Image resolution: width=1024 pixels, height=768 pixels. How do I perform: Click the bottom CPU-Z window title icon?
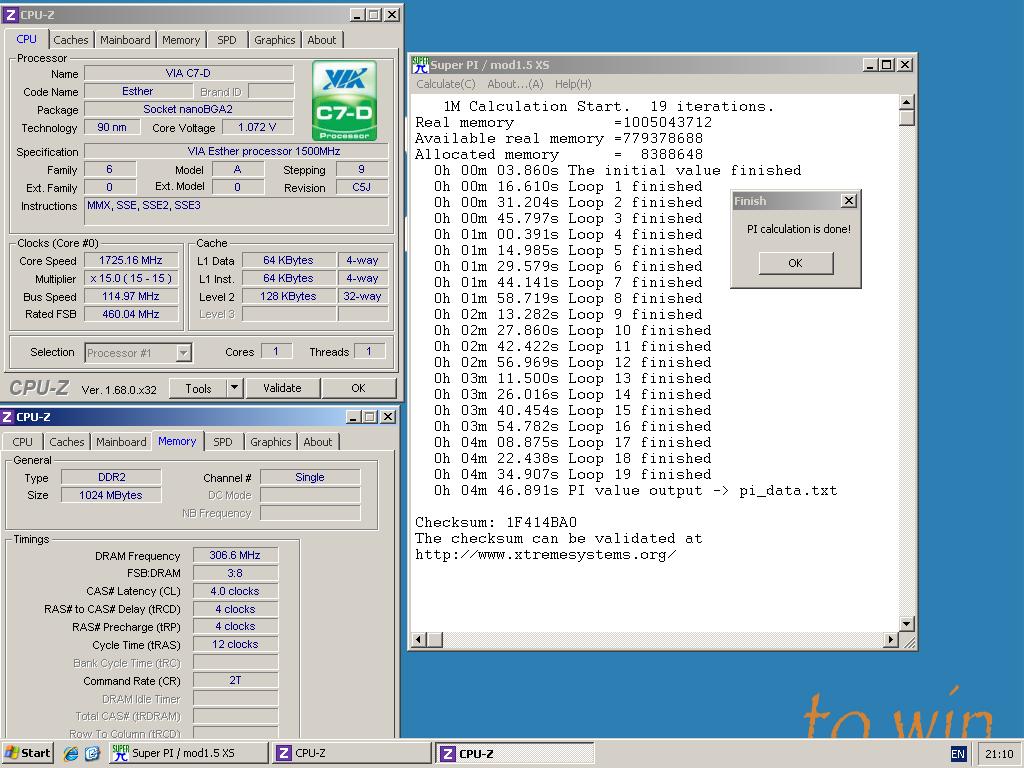point(7,417)
